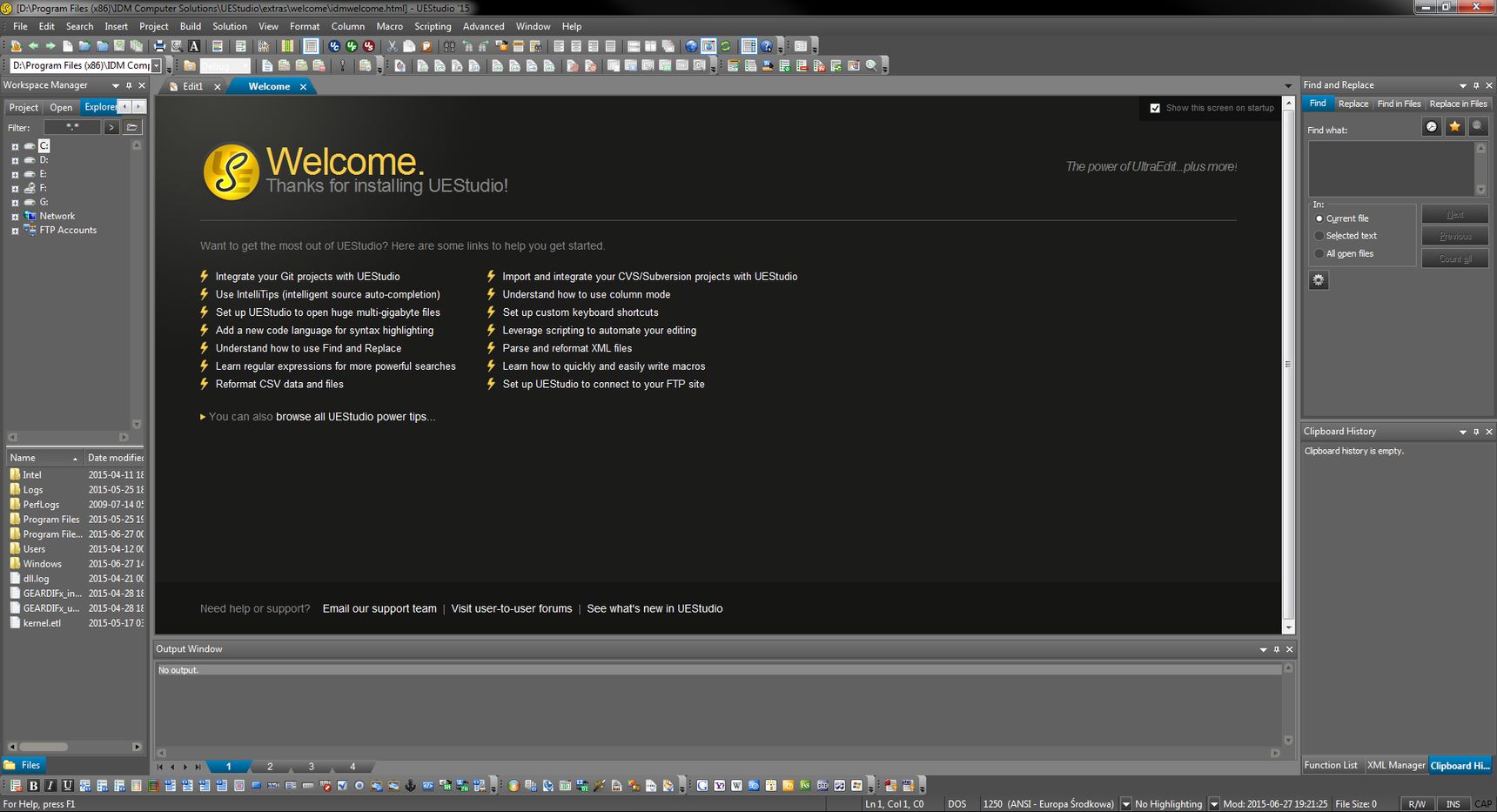Click the globe browser icon in the toolbar

coord(691,46)
